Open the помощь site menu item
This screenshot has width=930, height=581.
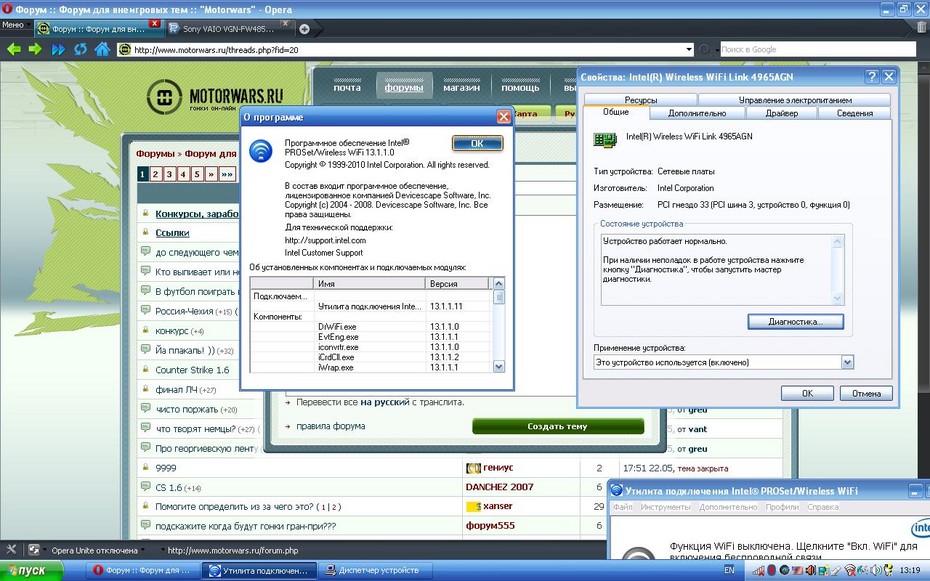click(520, 87)
